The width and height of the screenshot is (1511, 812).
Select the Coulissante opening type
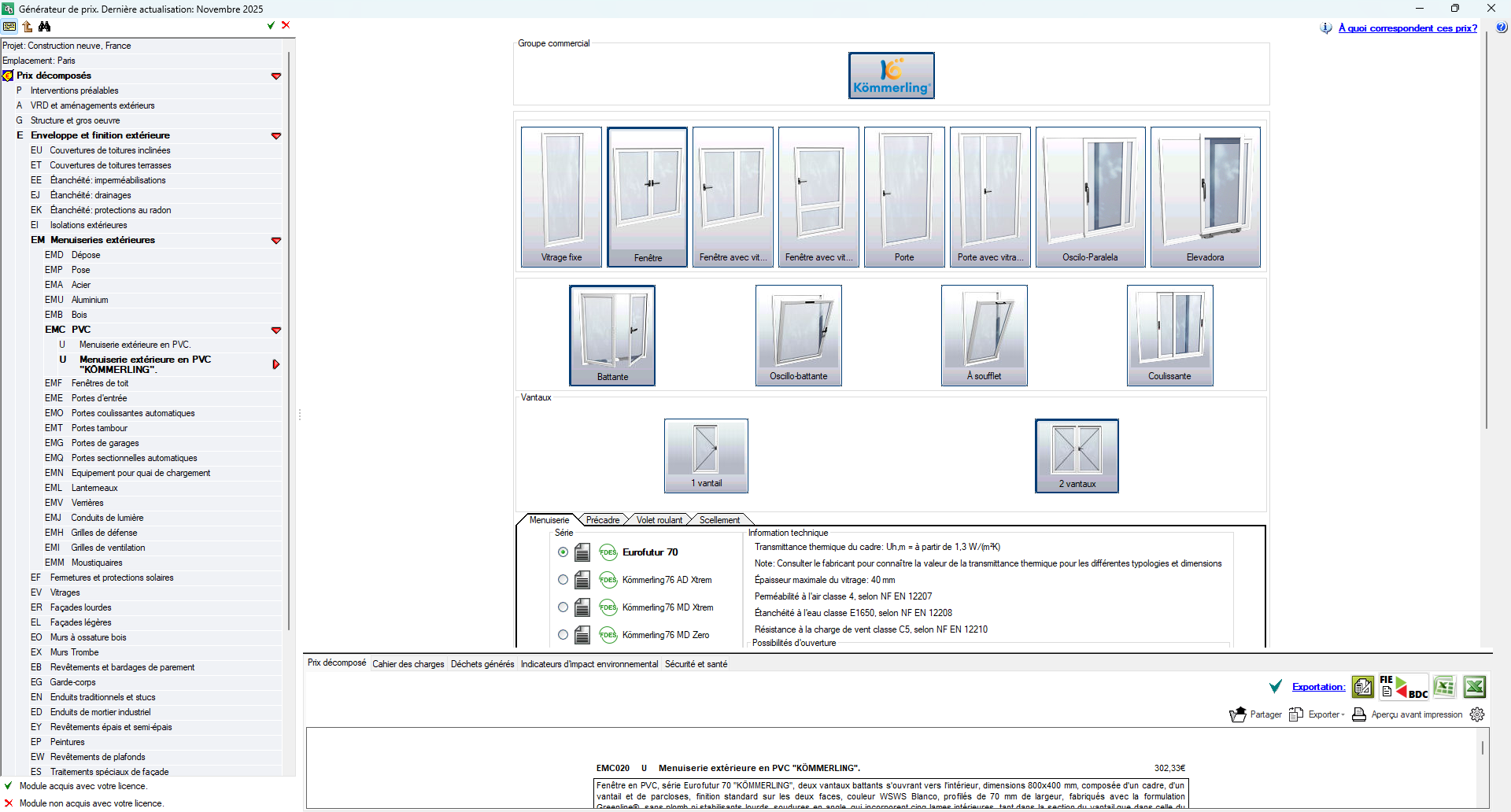click(x=1169, y=335)
